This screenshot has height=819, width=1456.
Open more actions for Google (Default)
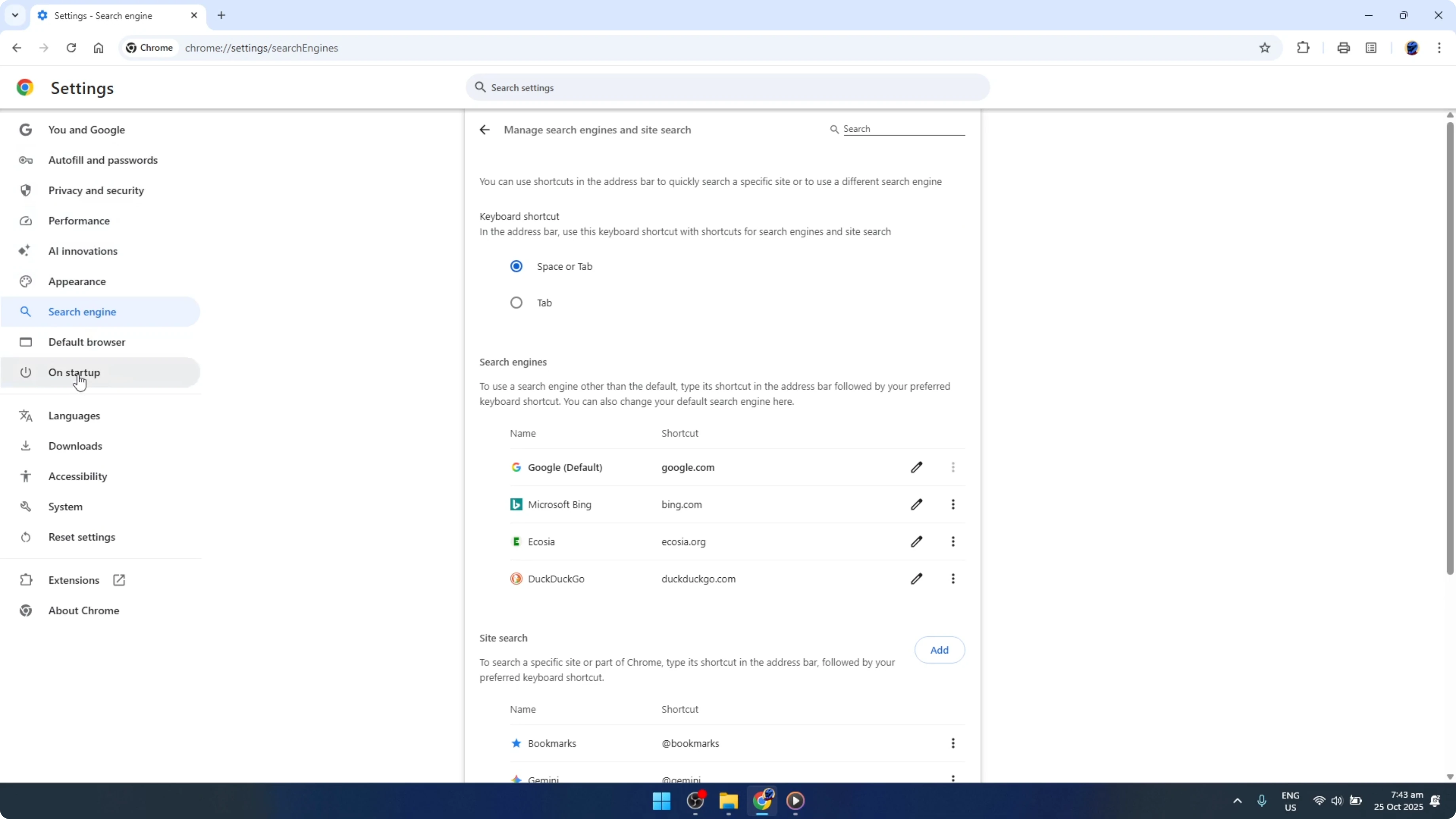[953, 467]
